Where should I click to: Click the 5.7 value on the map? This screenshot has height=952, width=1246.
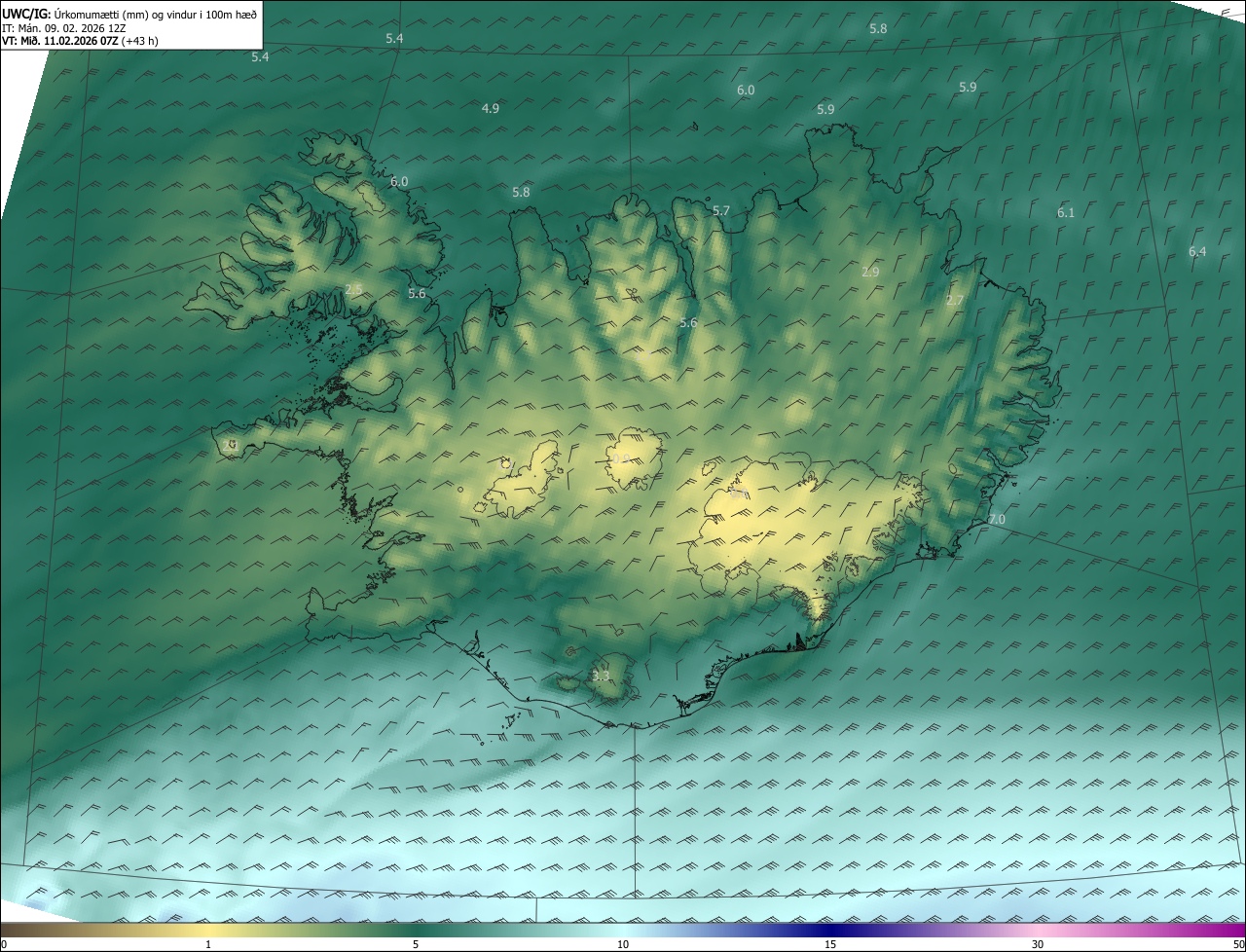pyautogui.click(x=720, y=210)
